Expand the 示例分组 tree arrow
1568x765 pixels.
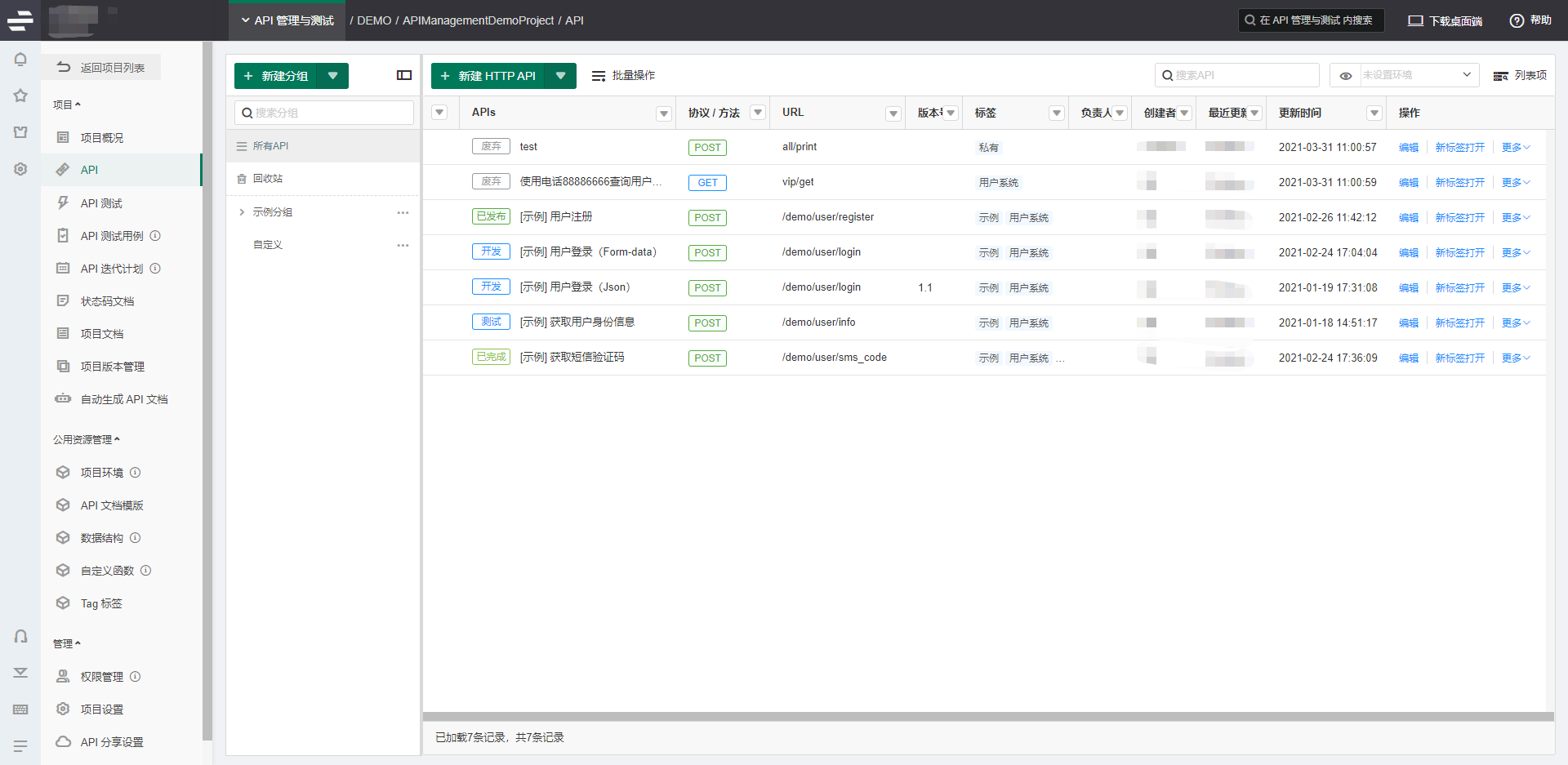(x=242, y=212)
